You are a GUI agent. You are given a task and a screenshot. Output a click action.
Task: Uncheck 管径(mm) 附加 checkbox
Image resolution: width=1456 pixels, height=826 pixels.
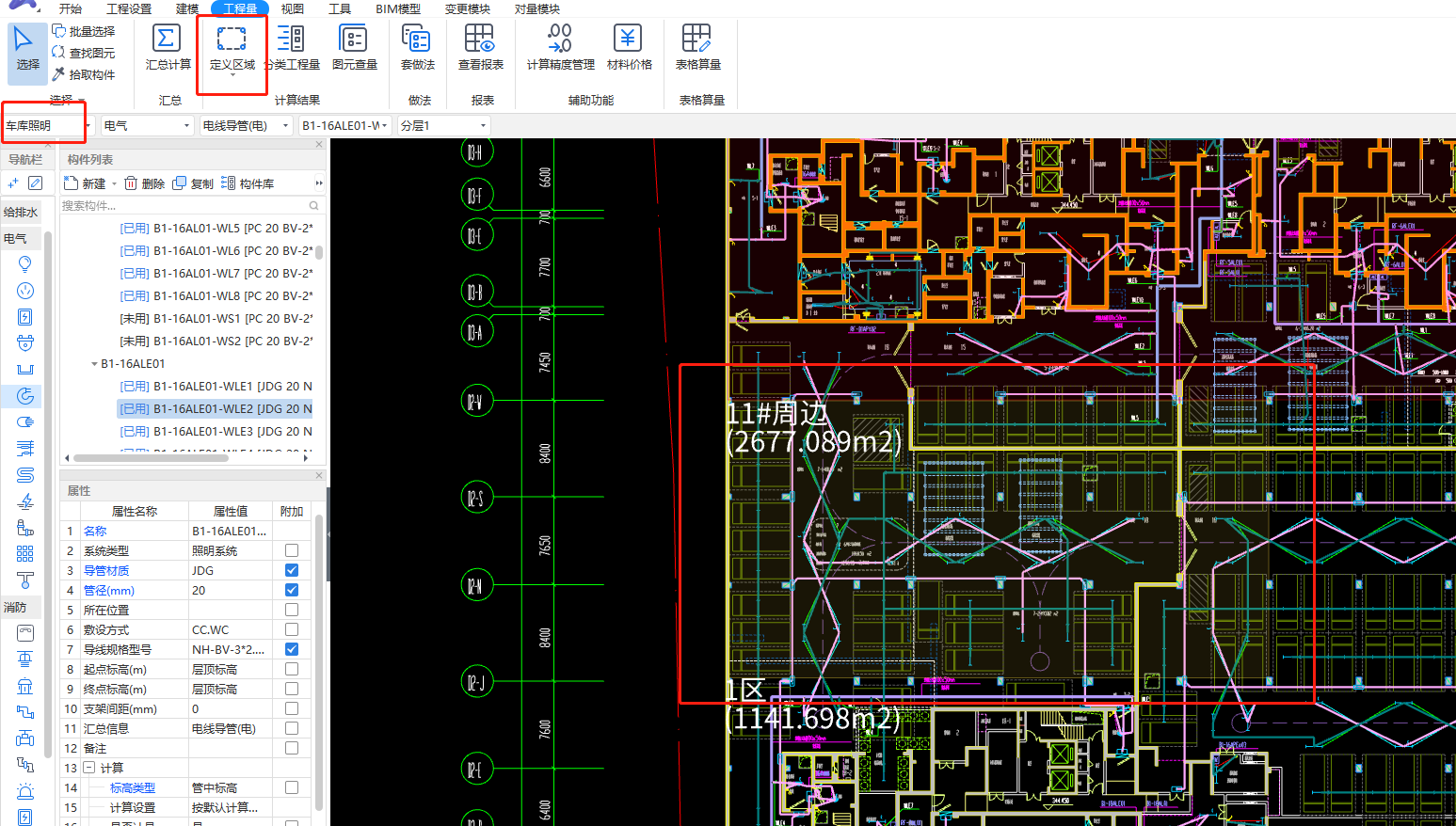click(292, 590)
